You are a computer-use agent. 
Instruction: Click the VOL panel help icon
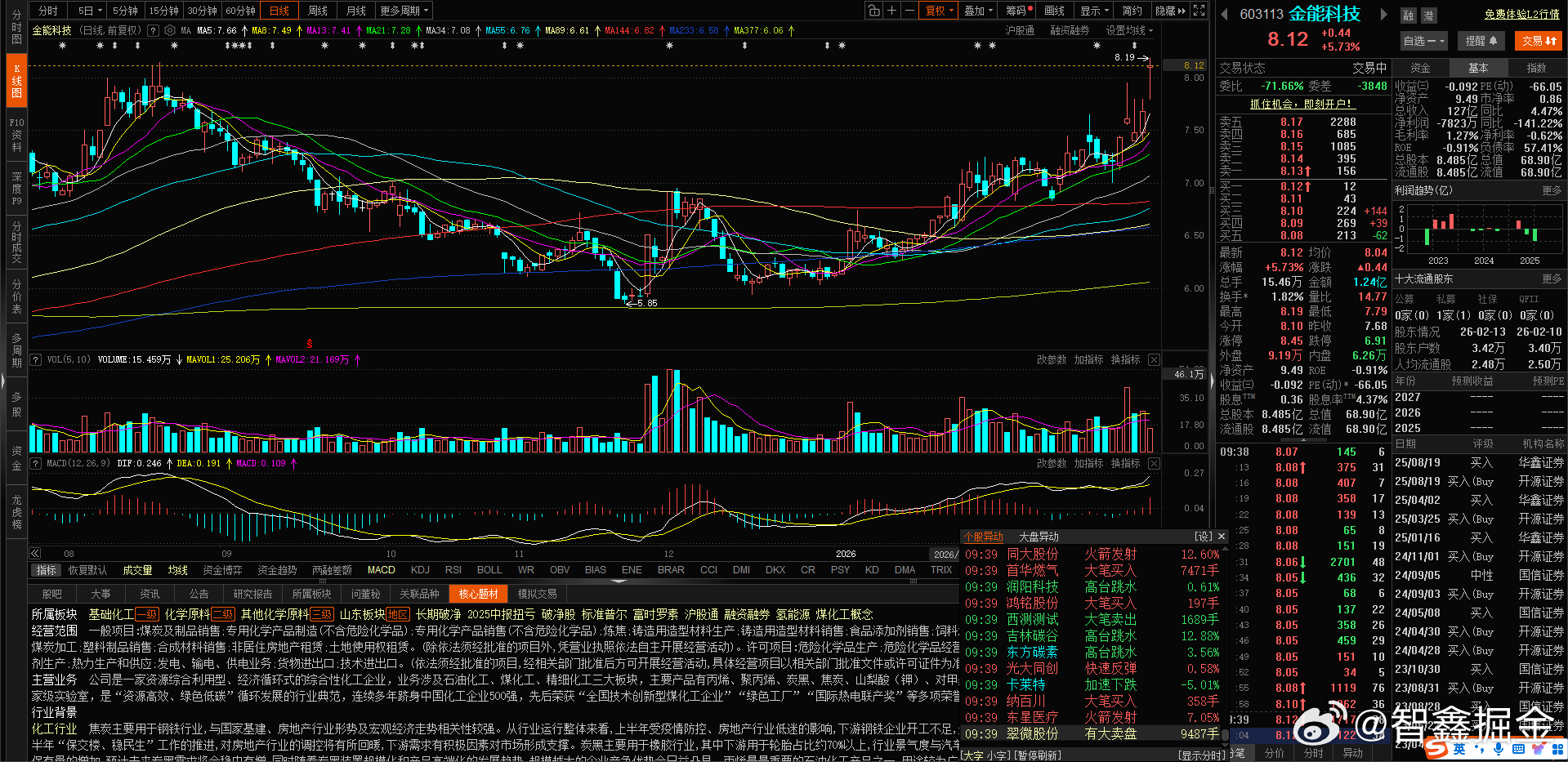click(35, 359)
